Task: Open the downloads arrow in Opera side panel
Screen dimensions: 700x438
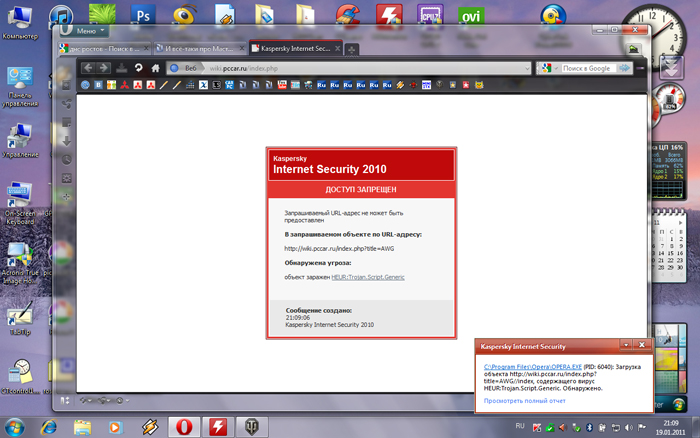Action: pyautogui.click(x=67, y=141)
